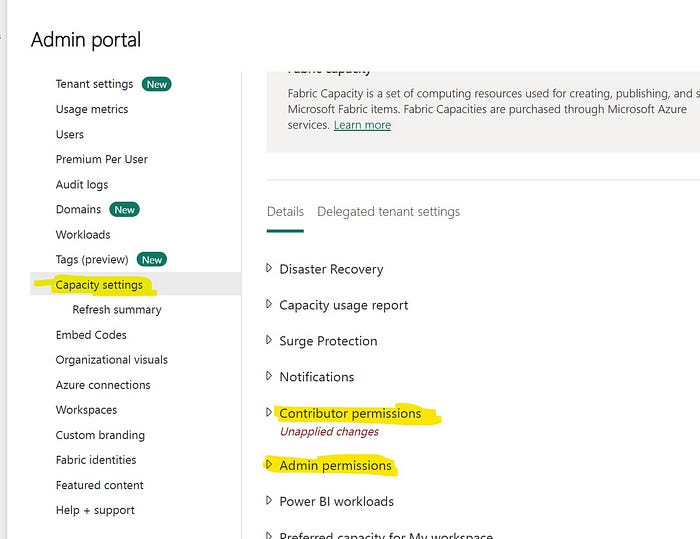
Task: Expand Disaster Recovery arrow
Action: tap(269, 268)
